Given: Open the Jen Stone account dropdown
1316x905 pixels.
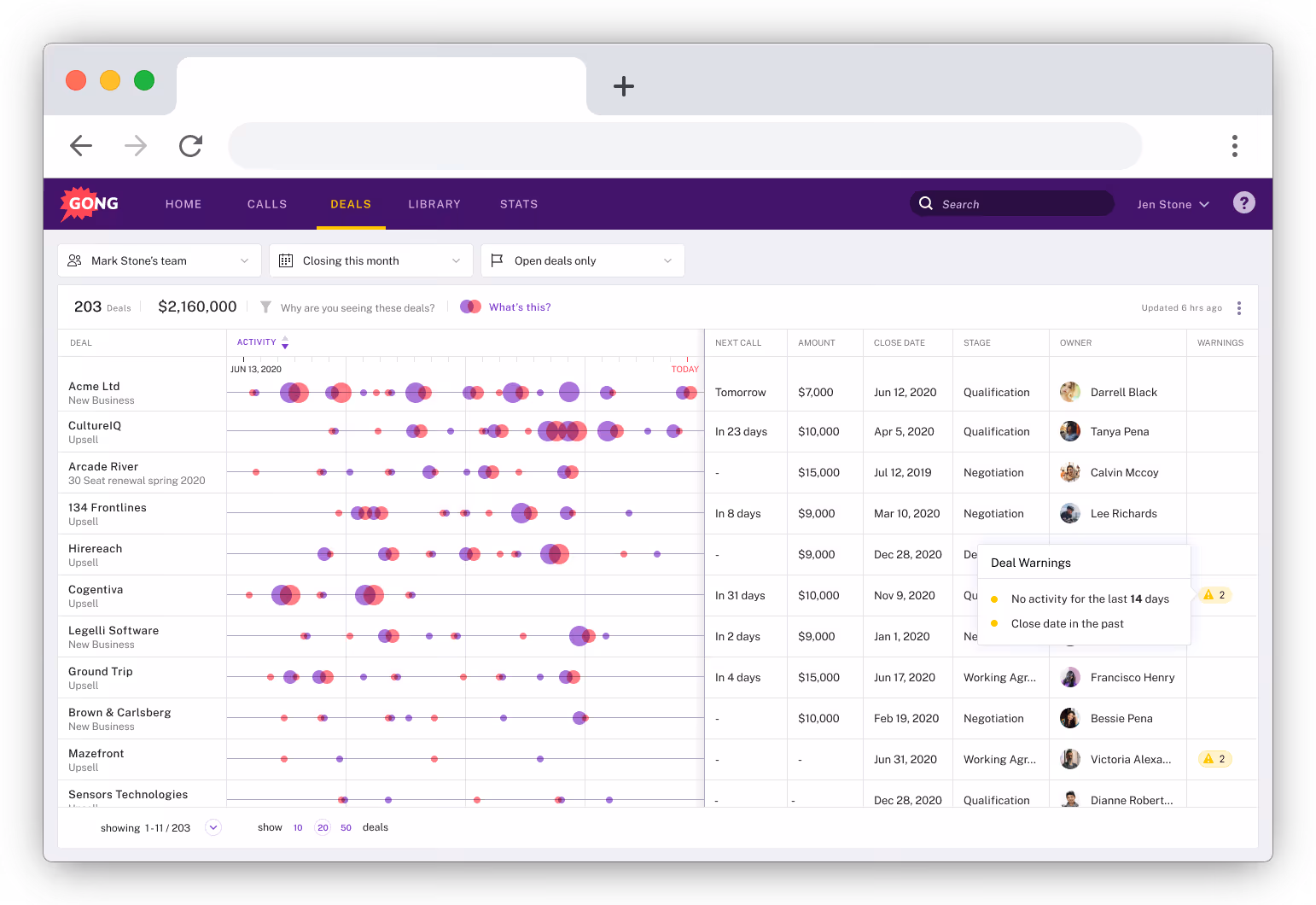Looking at the screenshot, I should click(x=1173, y=203).
